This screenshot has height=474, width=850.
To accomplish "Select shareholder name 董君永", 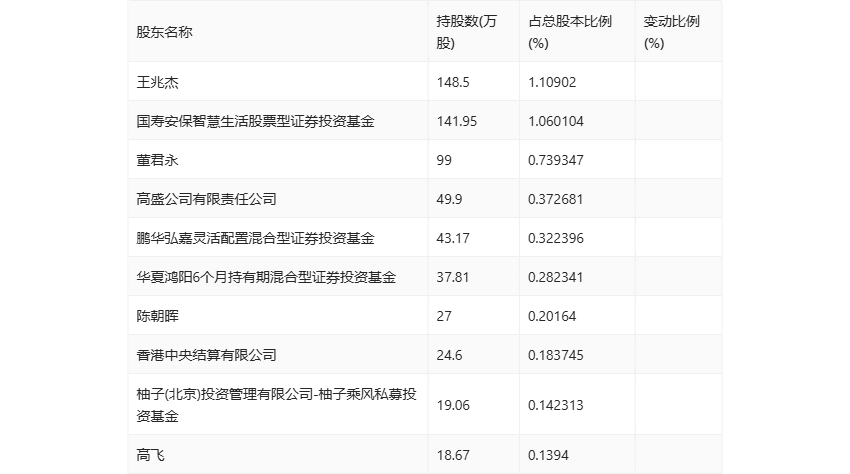I will pos(157,161).
